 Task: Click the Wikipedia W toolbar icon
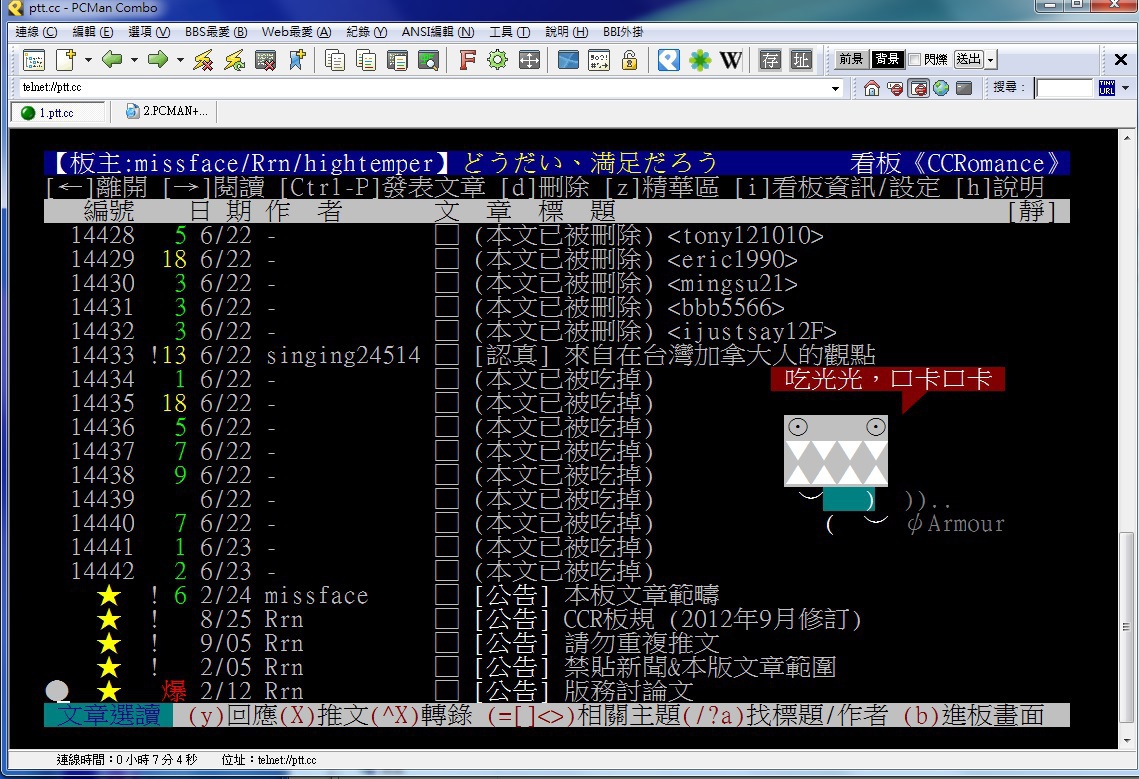pos(731,60)
